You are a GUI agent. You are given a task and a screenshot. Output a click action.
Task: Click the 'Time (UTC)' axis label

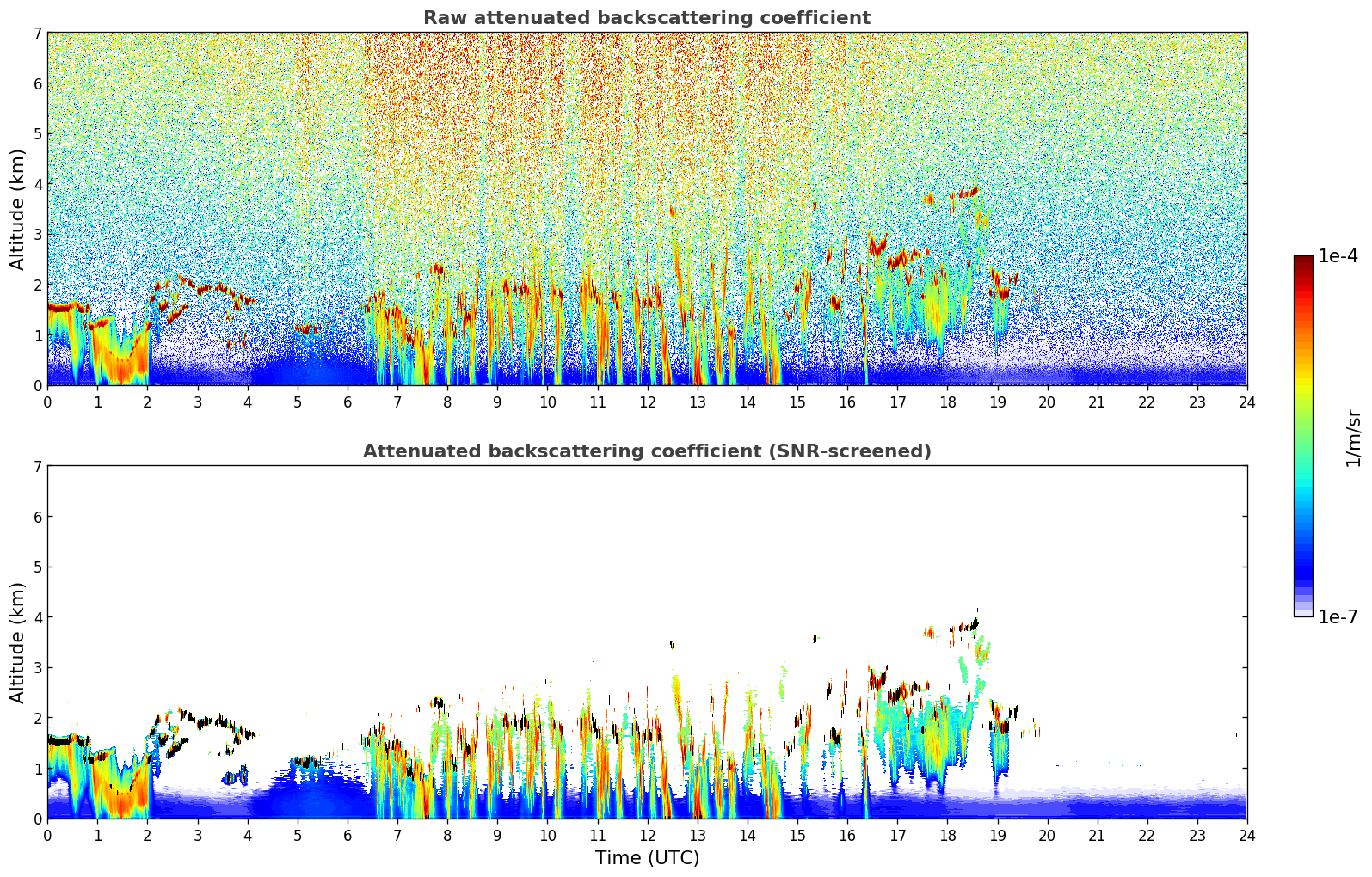click(x=647, y=858)
